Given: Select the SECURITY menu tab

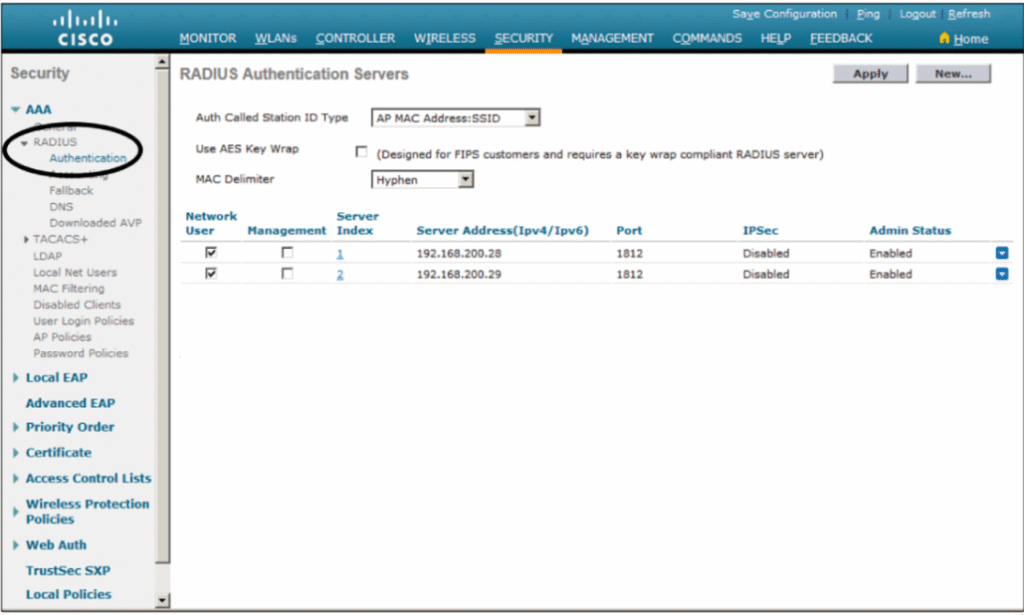Looking at the screenshot, I should coord(524,39).
